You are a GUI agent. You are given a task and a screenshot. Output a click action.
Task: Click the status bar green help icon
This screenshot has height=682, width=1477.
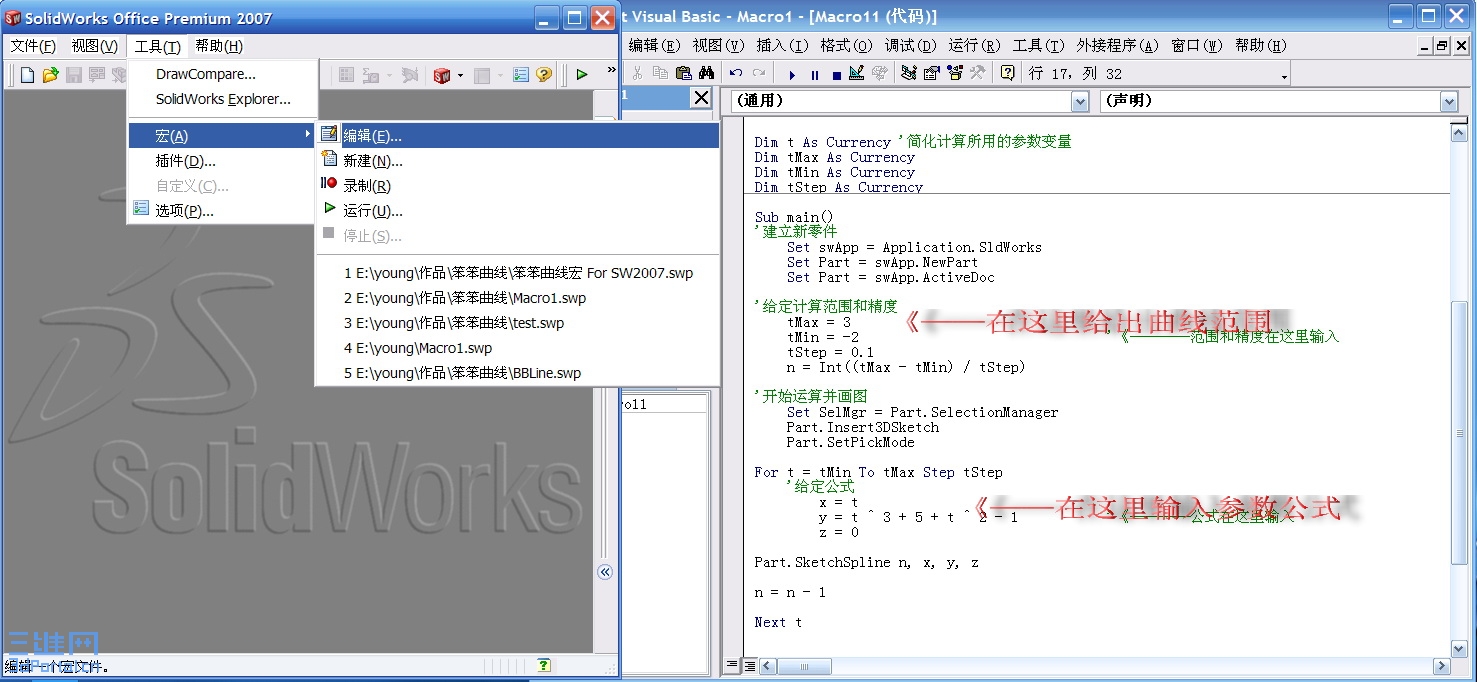click(544, 665)
